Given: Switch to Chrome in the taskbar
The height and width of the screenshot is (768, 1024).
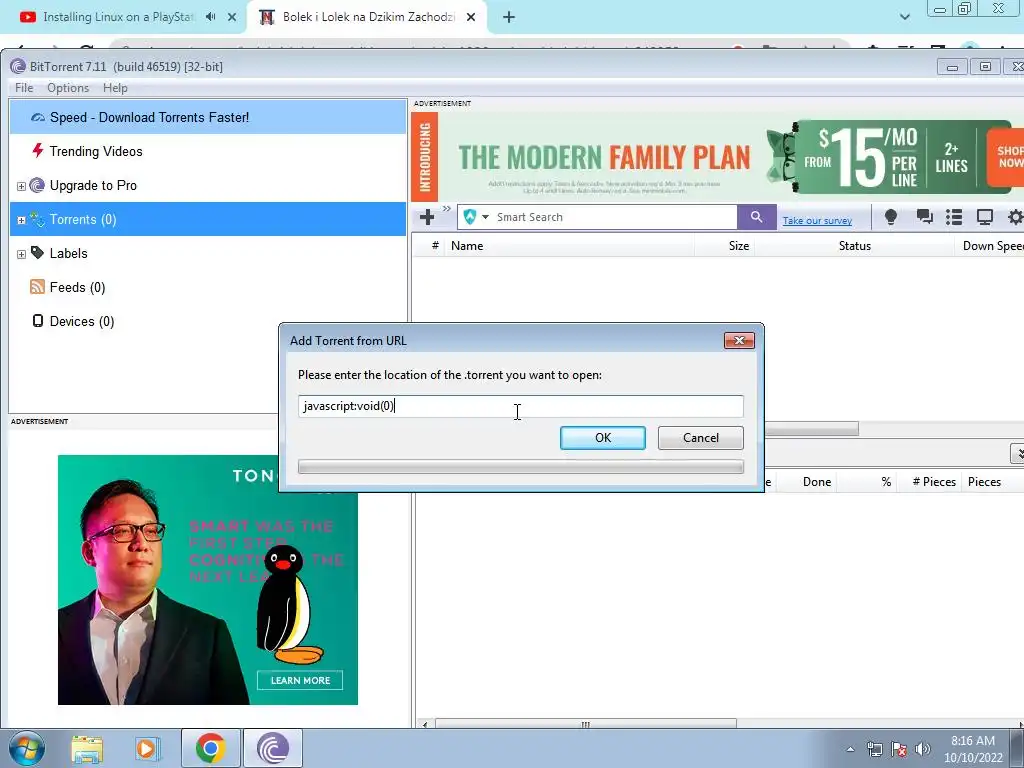Looking at the screenshot, I should tap(210, 748).
